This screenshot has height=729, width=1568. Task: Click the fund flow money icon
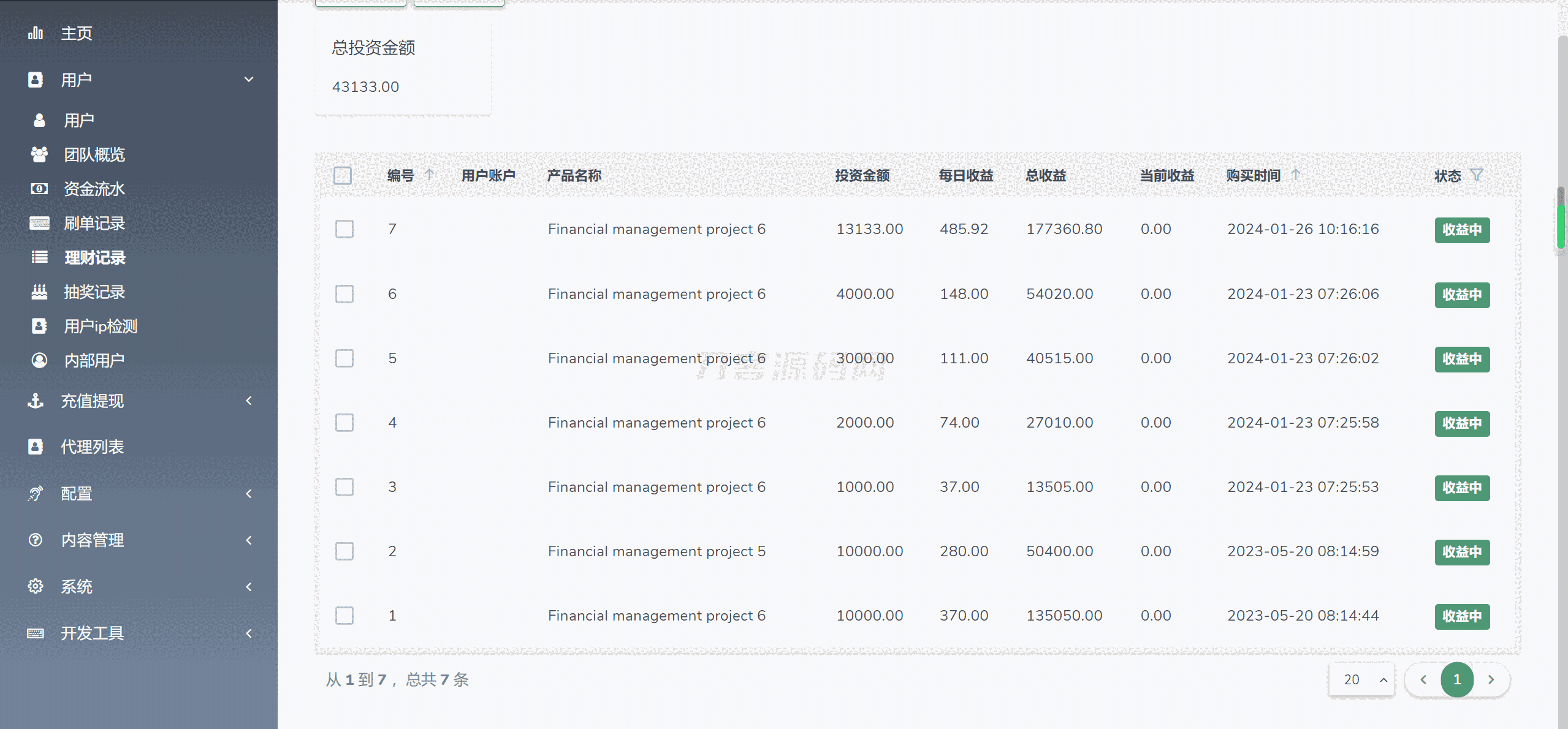coord(39,189)
